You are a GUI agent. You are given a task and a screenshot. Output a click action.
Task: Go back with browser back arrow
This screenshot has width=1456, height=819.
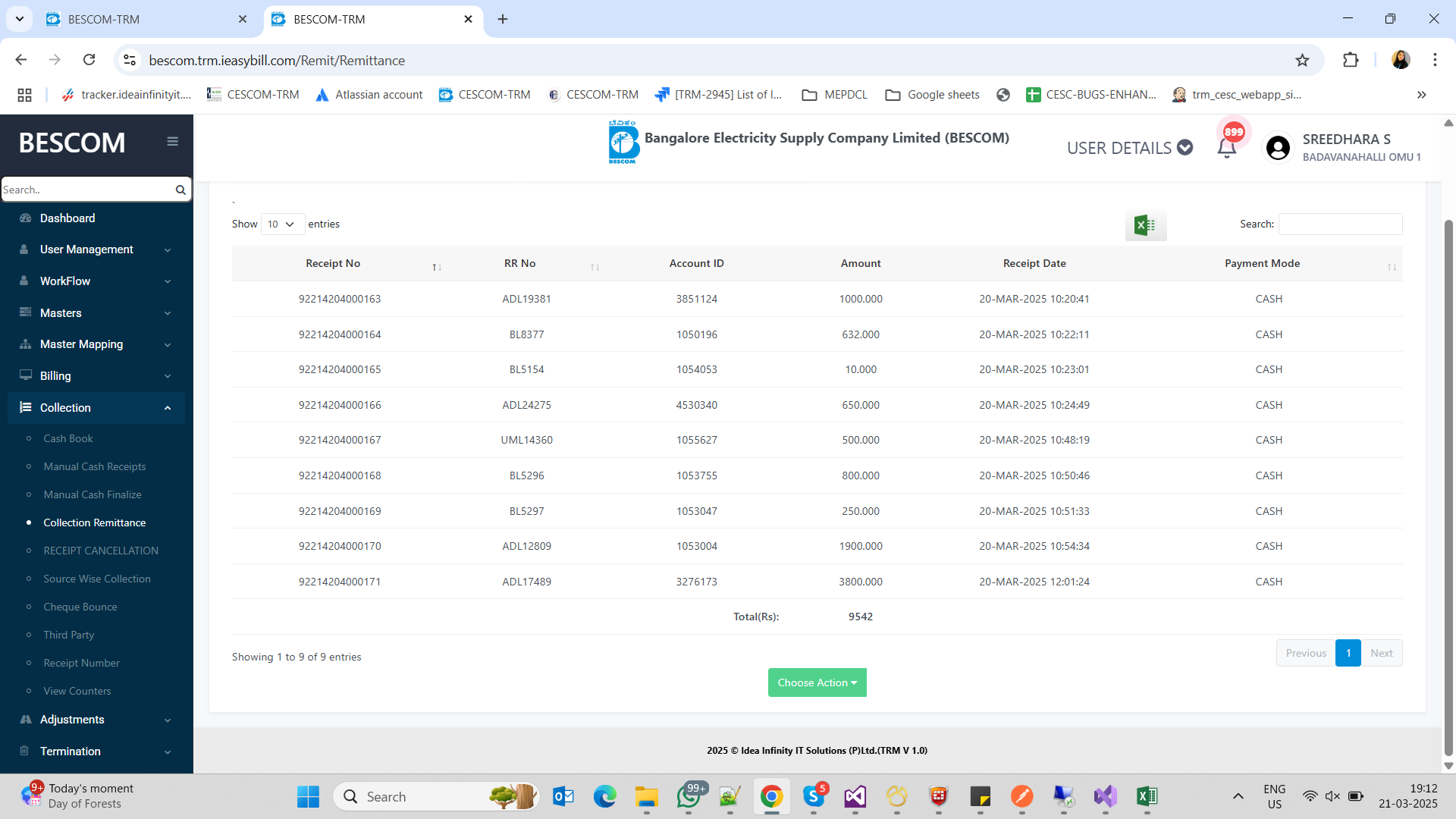[21, 60]
